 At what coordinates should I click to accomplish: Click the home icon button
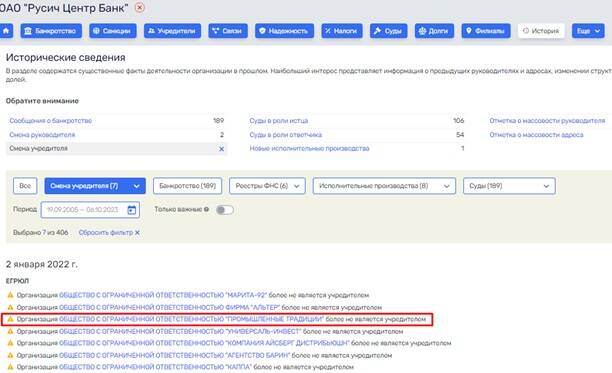(x=6, y=31)
